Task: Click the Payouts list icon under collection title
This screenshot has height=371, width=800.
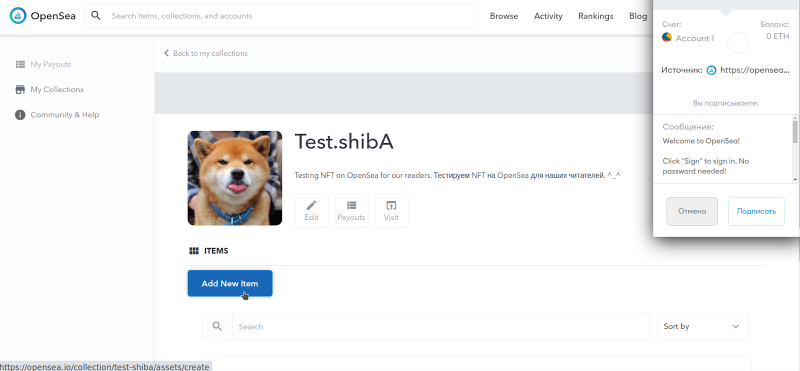Action: click(352, 205)
